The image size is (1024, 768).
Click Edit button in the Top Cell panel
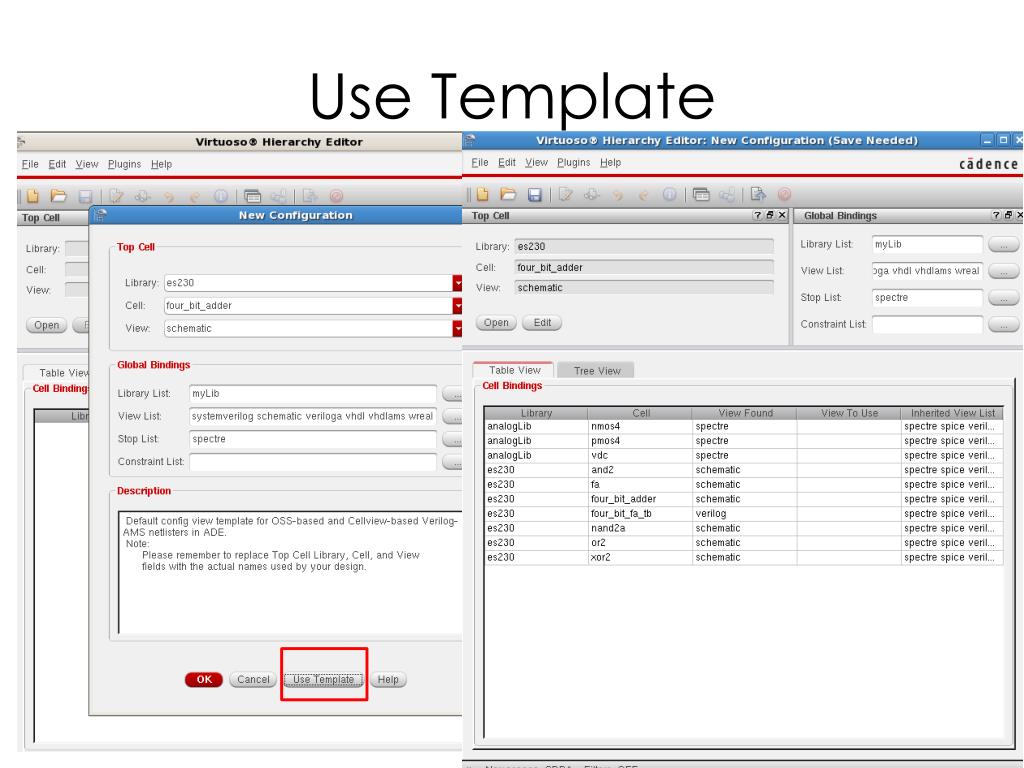[x=542, y=323]
